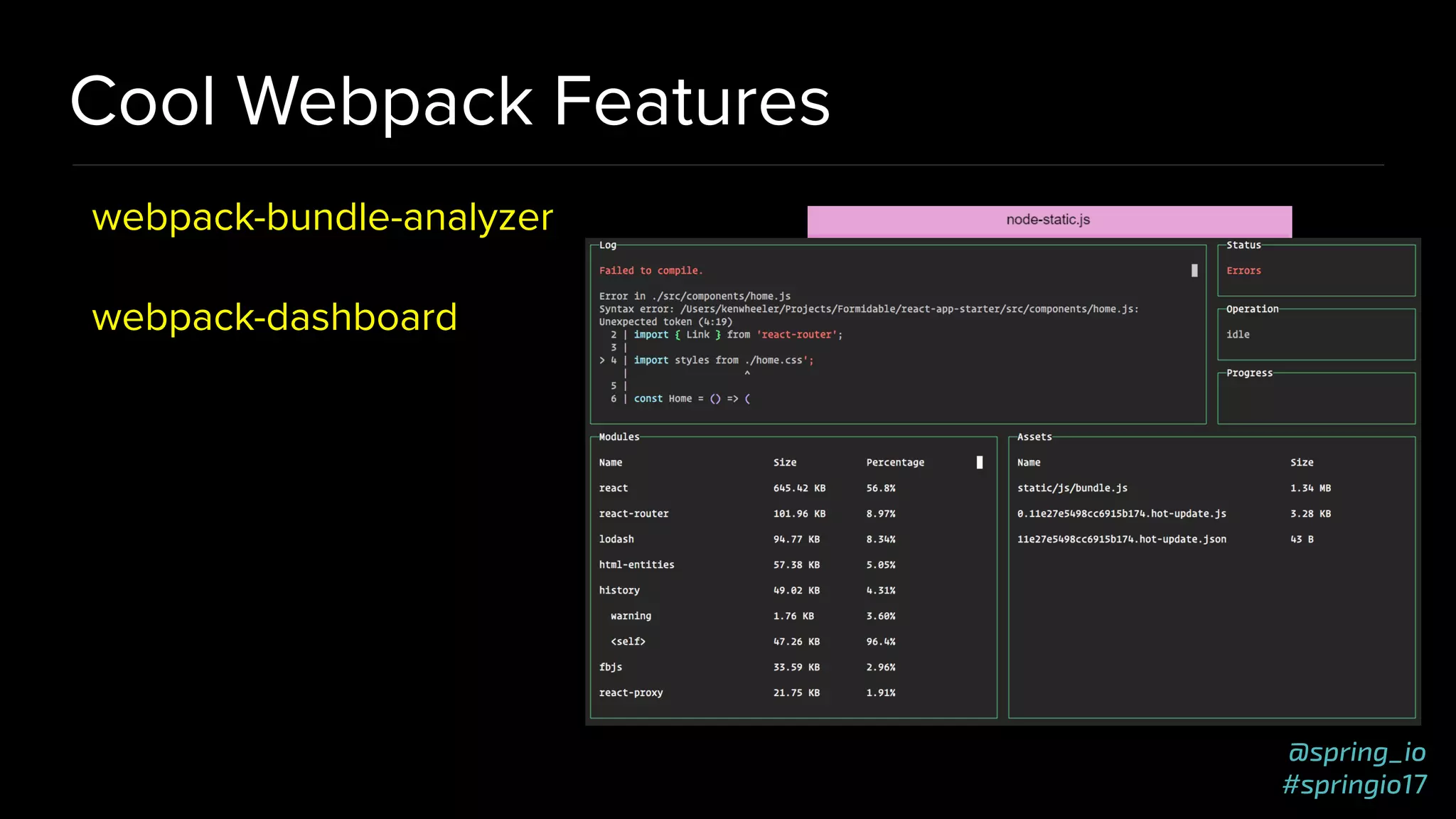Image resolution: width=1456 pixels, height=819 pixels.
Task: Click the '43 B' asset size
Action: [1302, 540]
